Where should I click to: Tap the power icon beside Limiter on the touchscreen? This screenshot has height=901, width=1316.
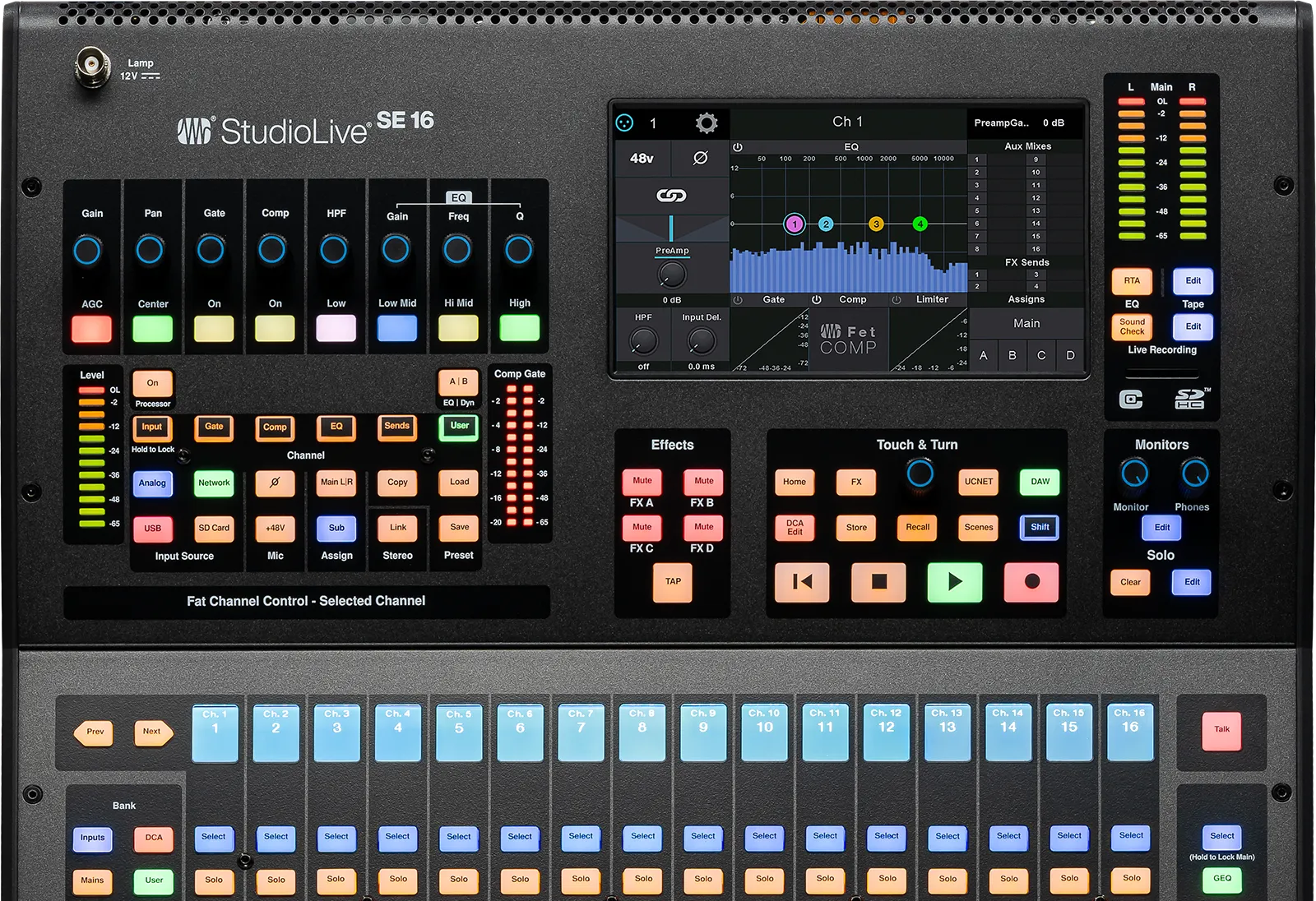coord(897,300)
